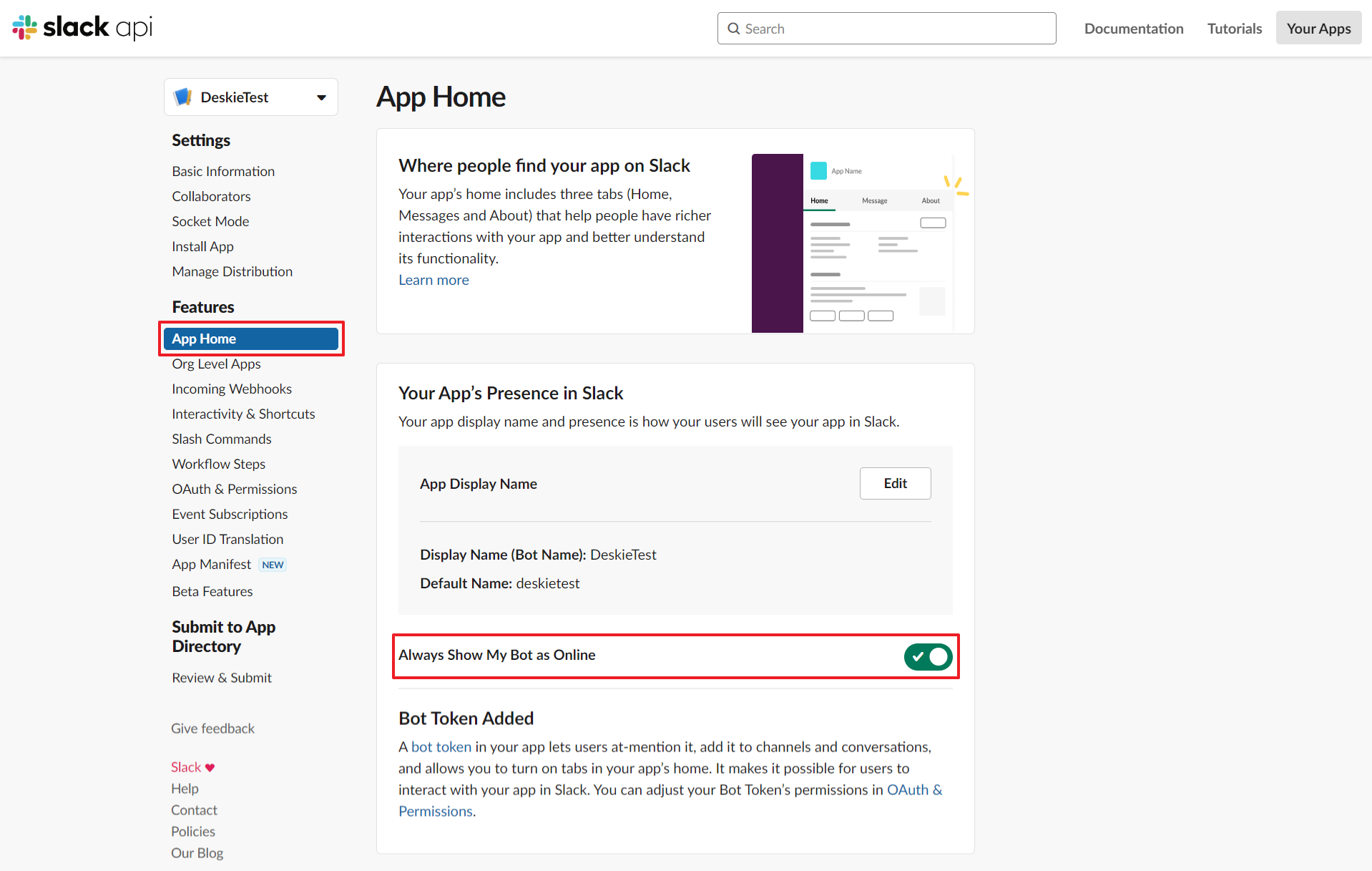Click the Search input field
1372x871 pixels.
(x=886, y=29)
